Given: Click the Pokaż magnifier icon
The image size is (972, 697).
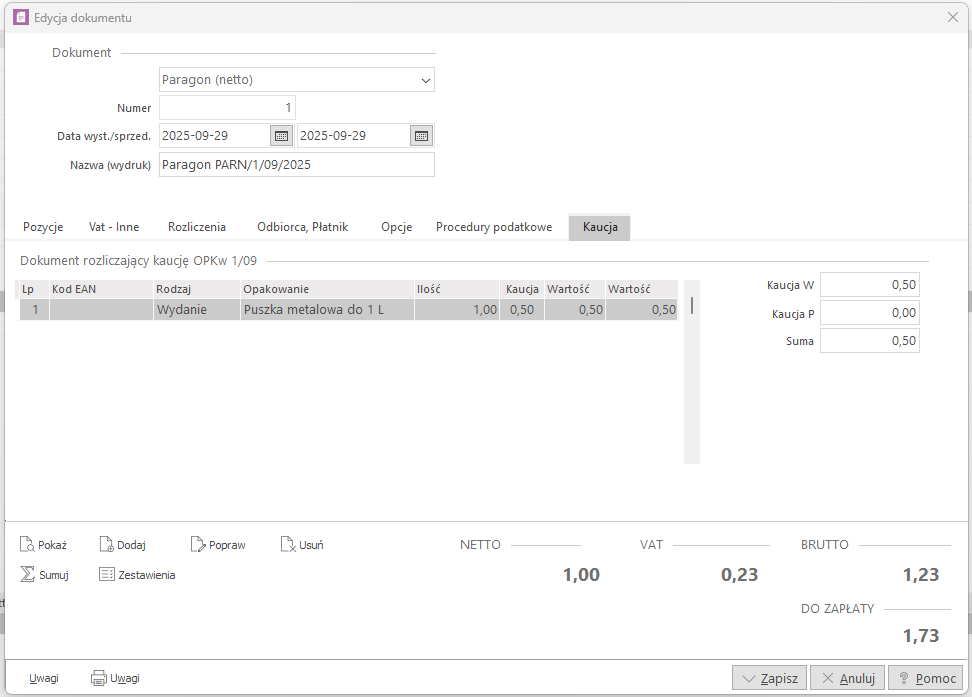Looking at the screenshot, I should pyautogui.click(x=28, y=545).
